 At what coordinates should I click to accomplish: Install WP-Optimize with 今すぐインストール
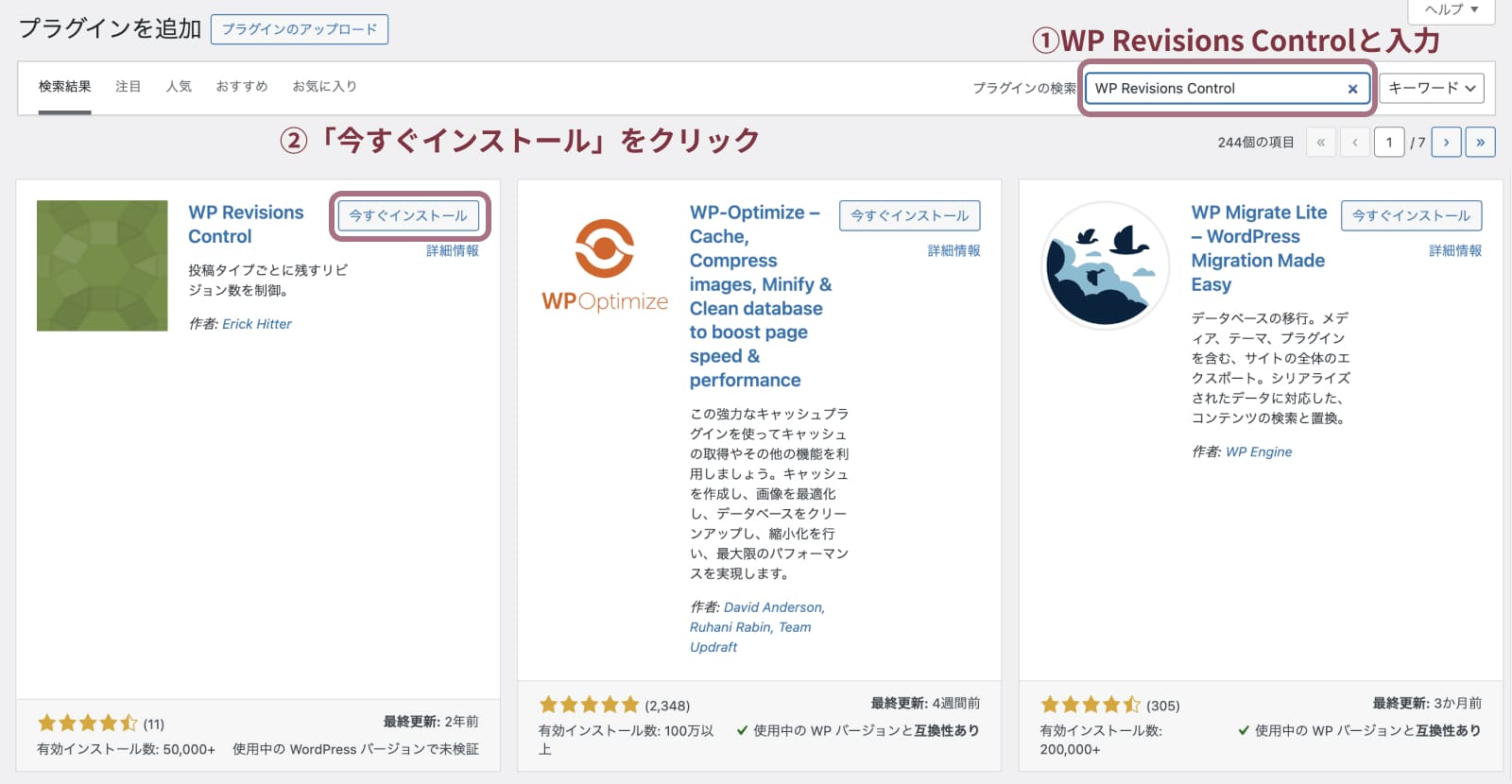click(910, 215)
